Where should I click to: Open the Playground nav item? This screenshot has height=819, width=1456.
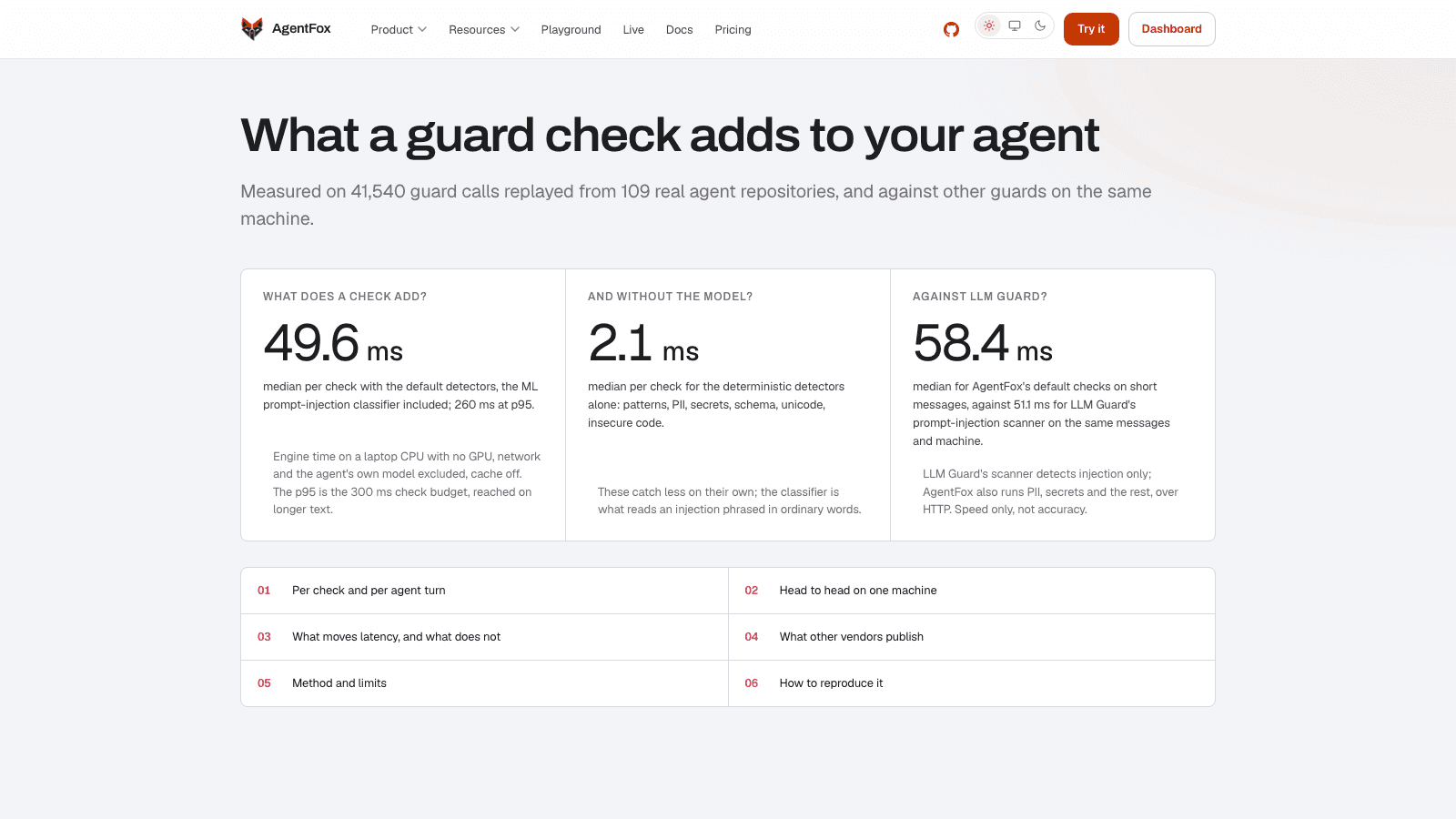tap(571, 29)
